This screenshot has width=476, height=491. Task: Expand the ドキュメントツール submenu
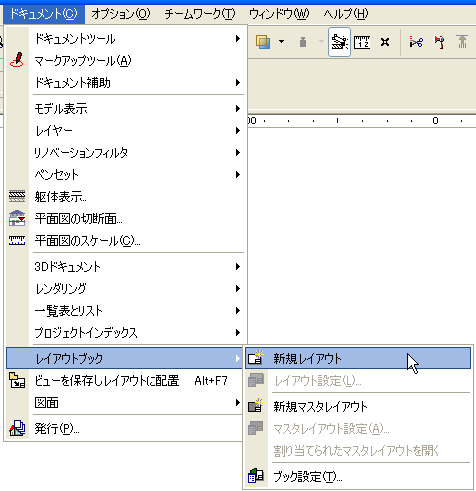125,39
